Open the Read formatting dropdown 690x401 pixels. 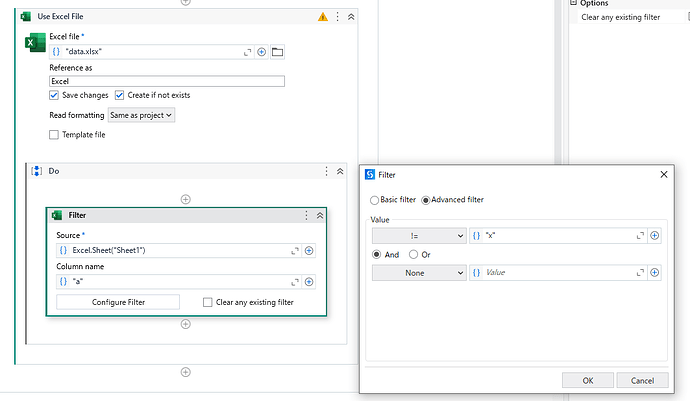tap(141, 115)
